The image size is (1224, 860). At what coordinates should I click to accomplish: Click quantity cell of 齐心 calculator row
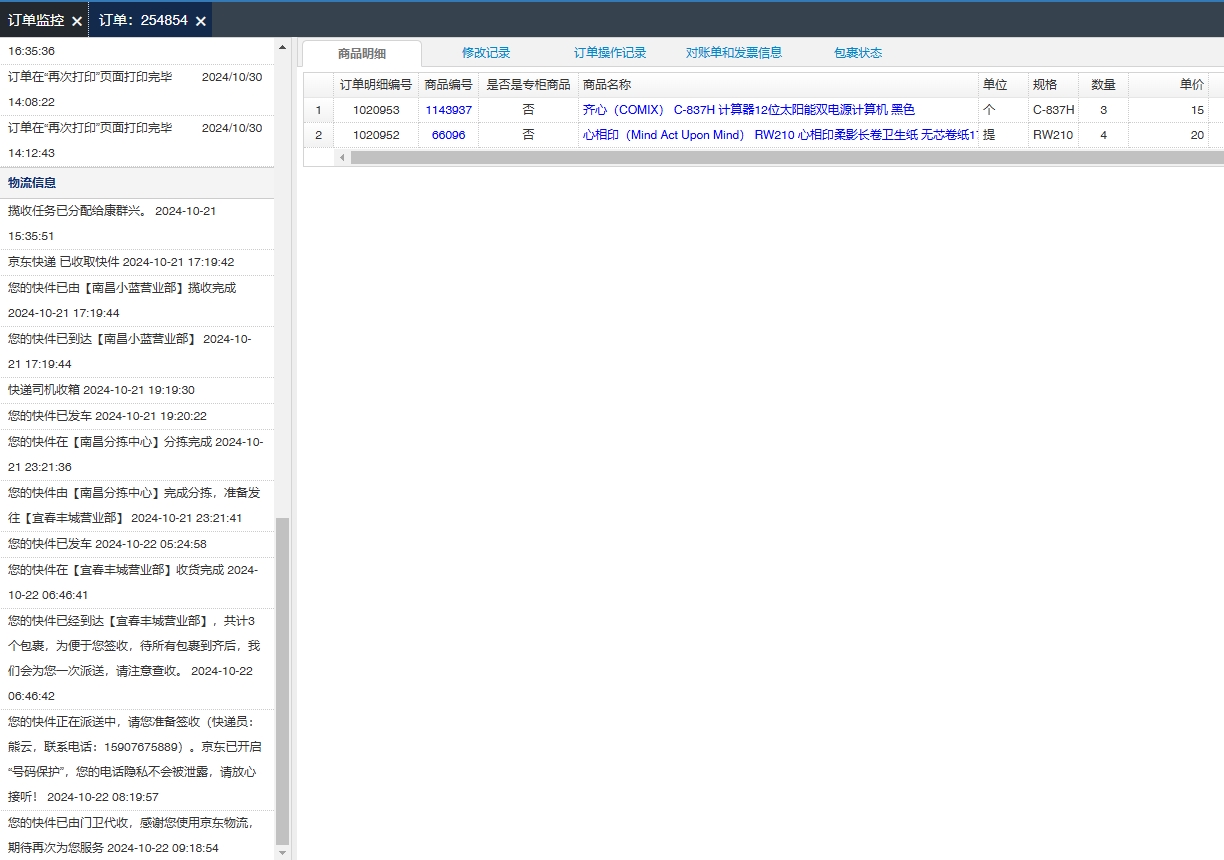1103,110
